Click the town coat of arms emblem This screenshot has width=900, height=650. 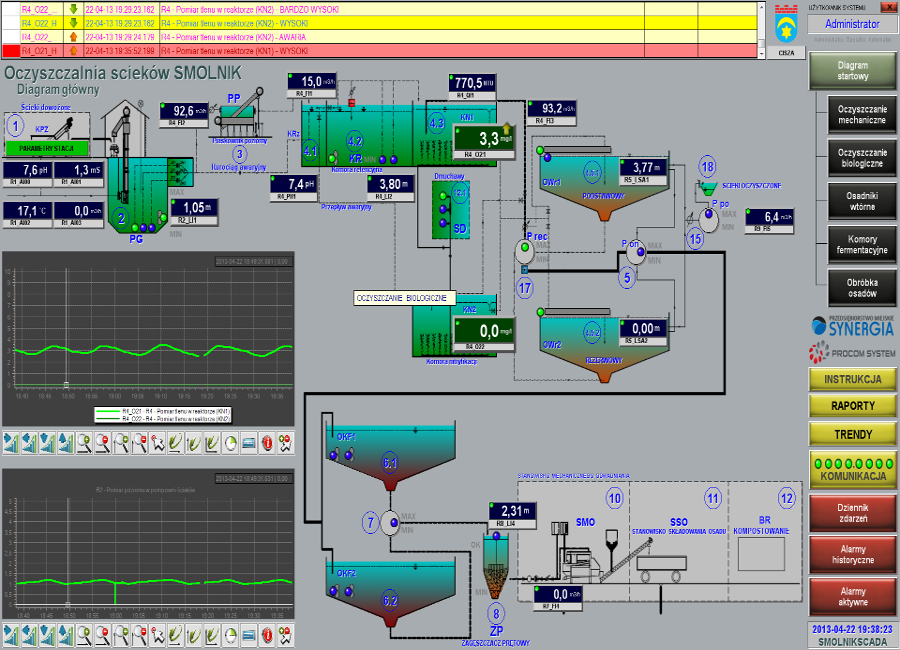[786, 25]
